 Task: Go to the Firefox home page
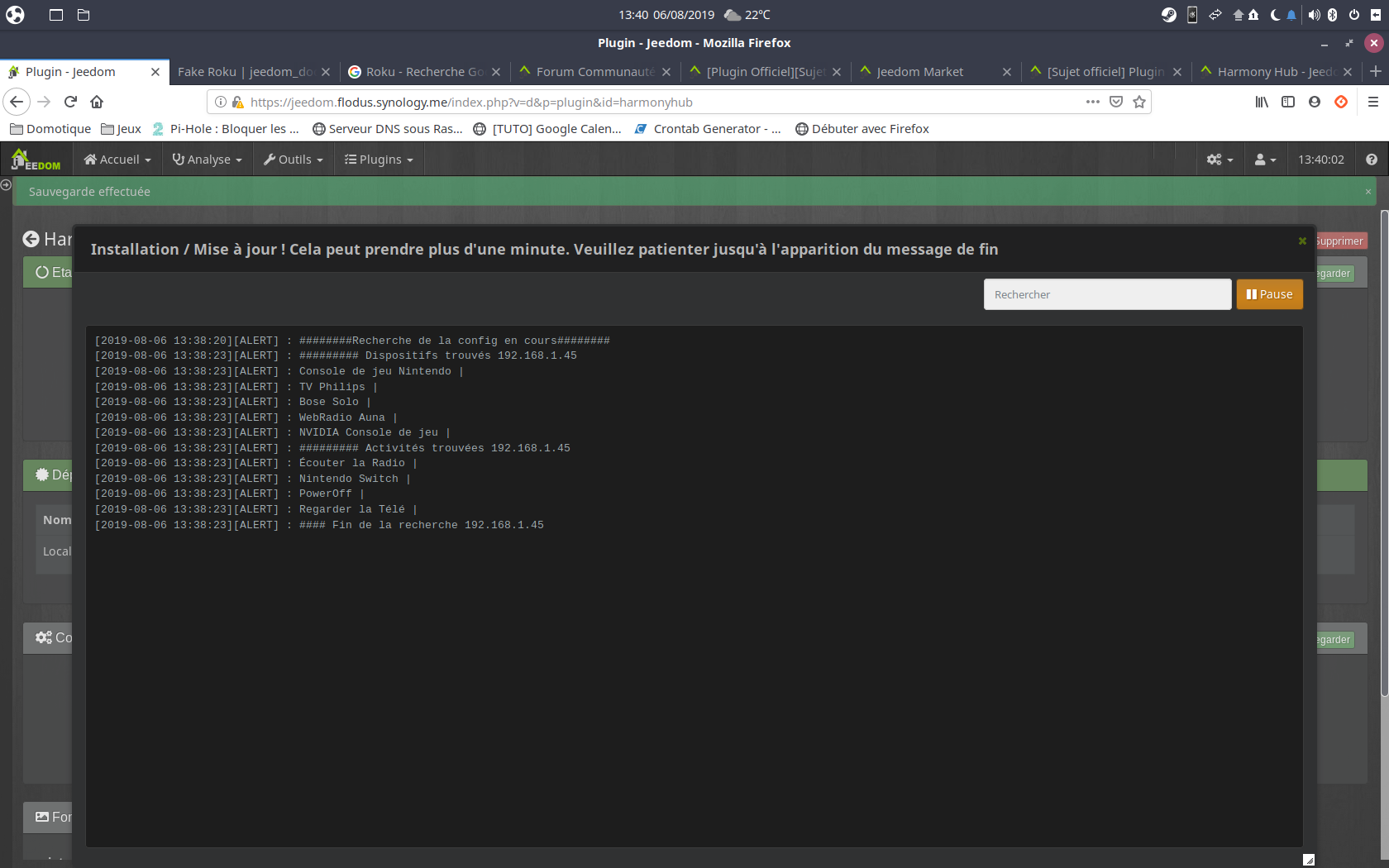click(97, 102)
